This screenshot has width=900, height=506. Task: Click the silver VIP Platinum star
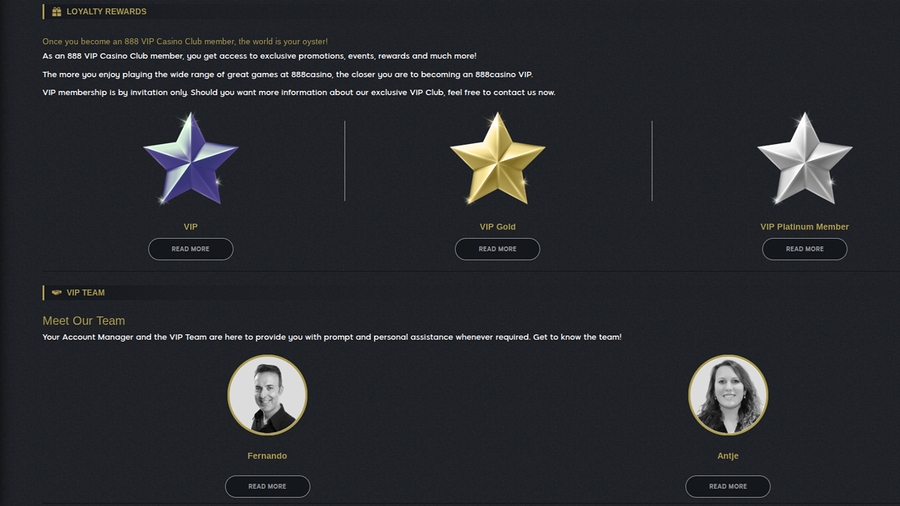click(x=804, y=158)
